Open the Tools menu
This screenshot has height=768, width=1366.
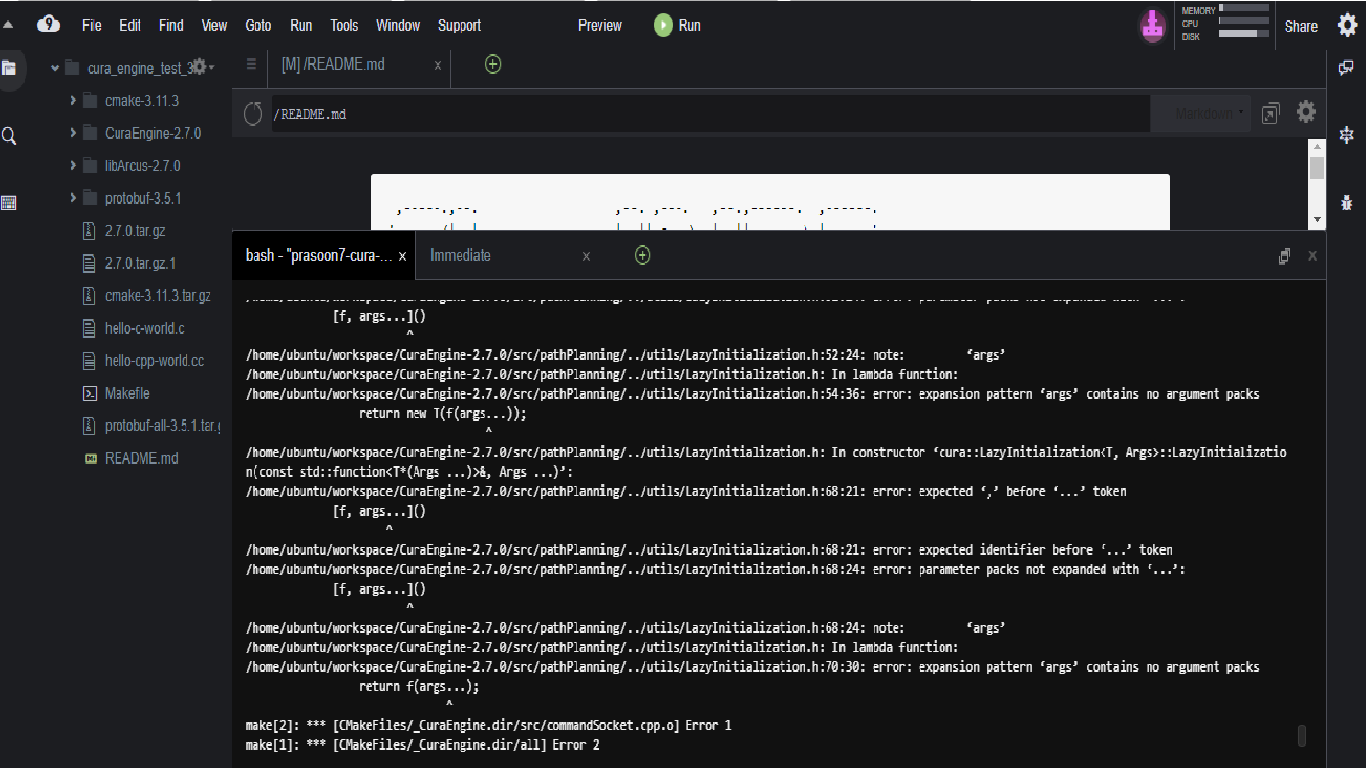click(344, 25)
